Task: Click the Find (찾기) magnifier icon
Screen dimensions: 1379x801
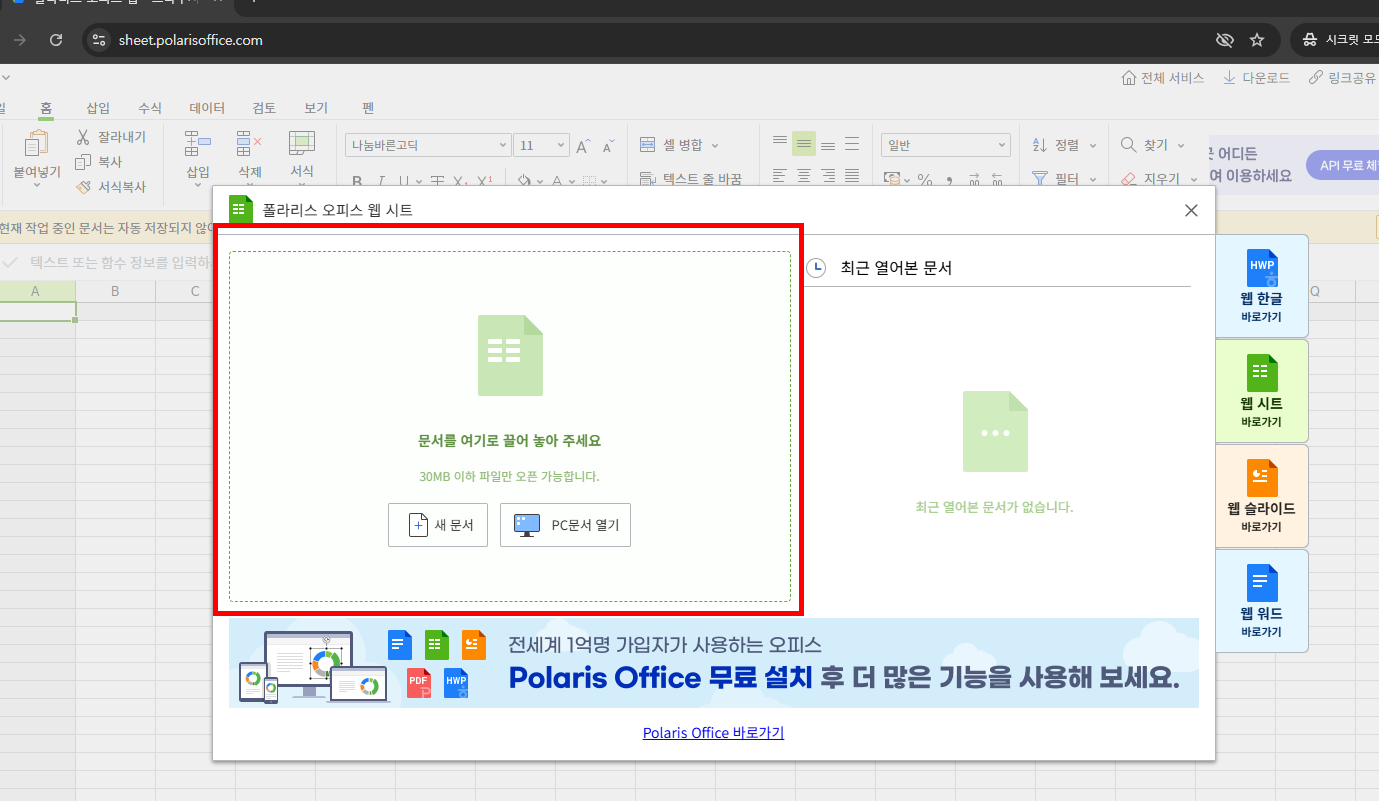Action: click(x=1128, y=144)
